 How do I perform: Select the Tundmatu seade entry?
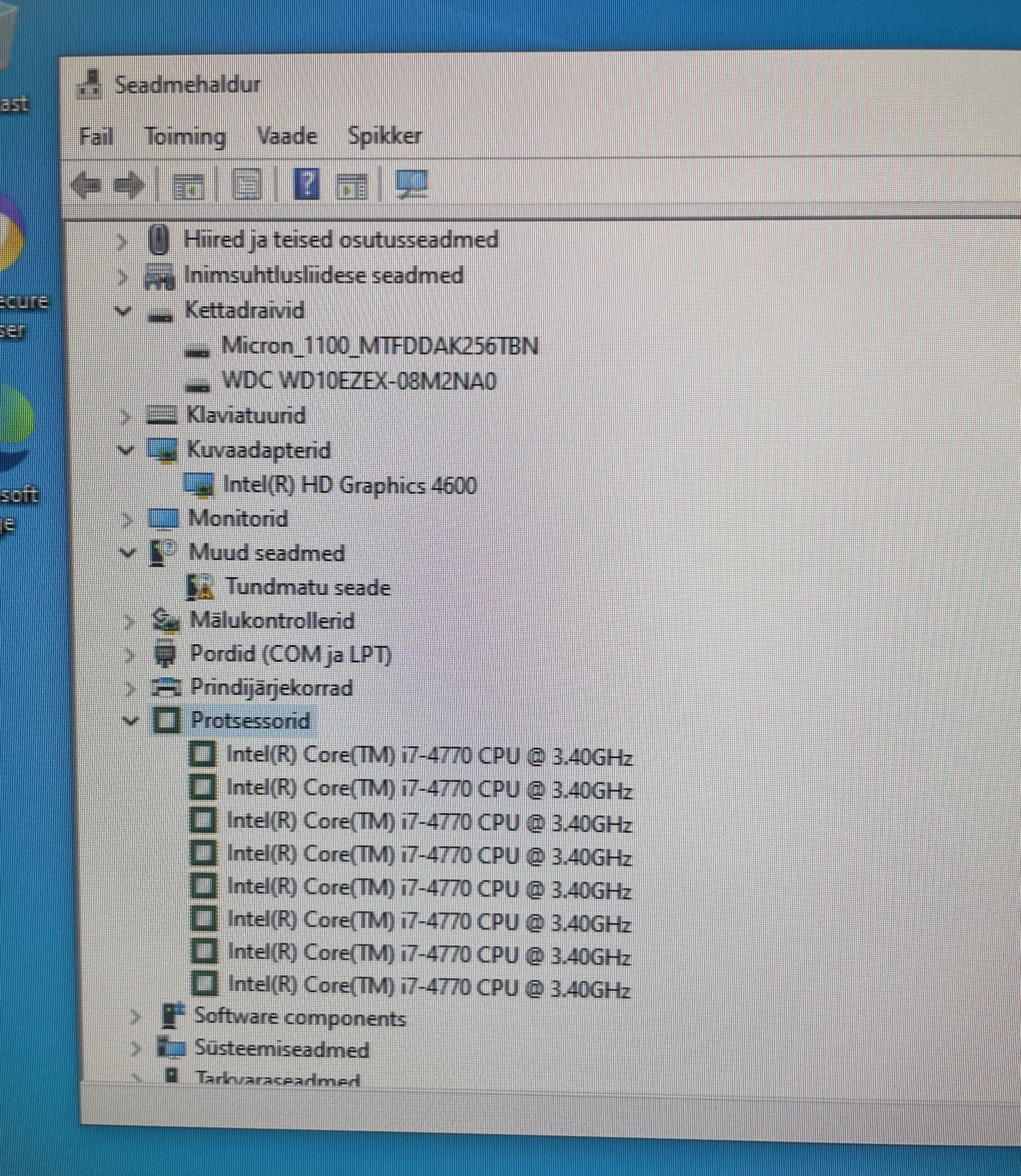click(308, 587)
